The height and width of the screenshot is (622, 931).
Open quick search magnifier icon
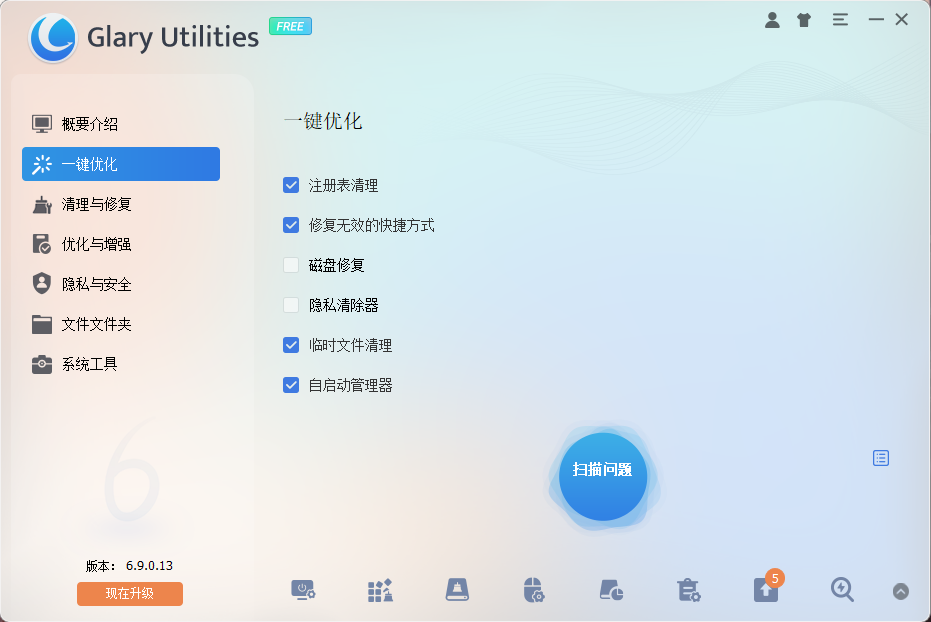842,589
